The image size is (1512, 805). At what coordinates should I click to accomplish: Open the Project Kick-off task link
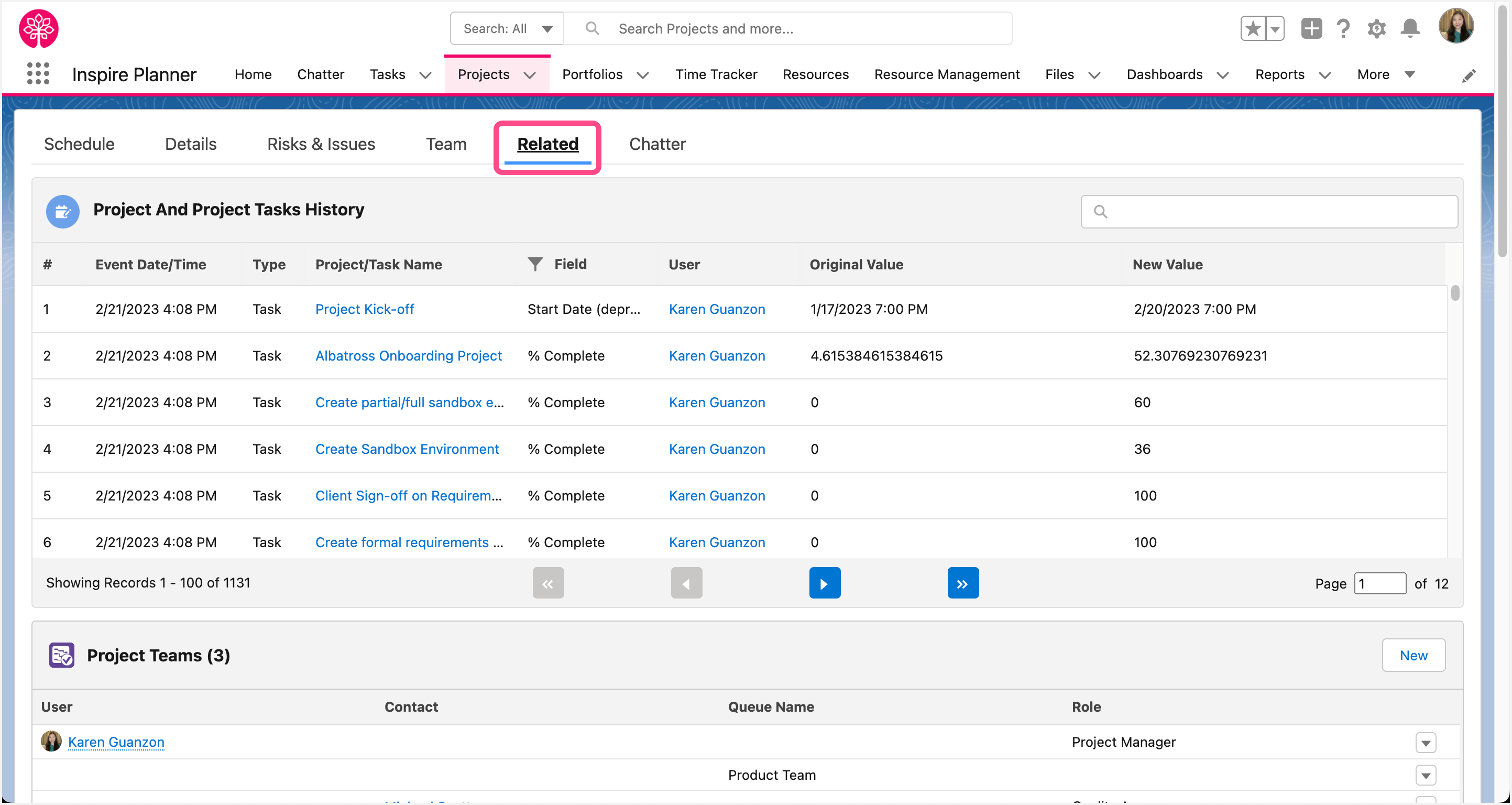coord(365,309)
